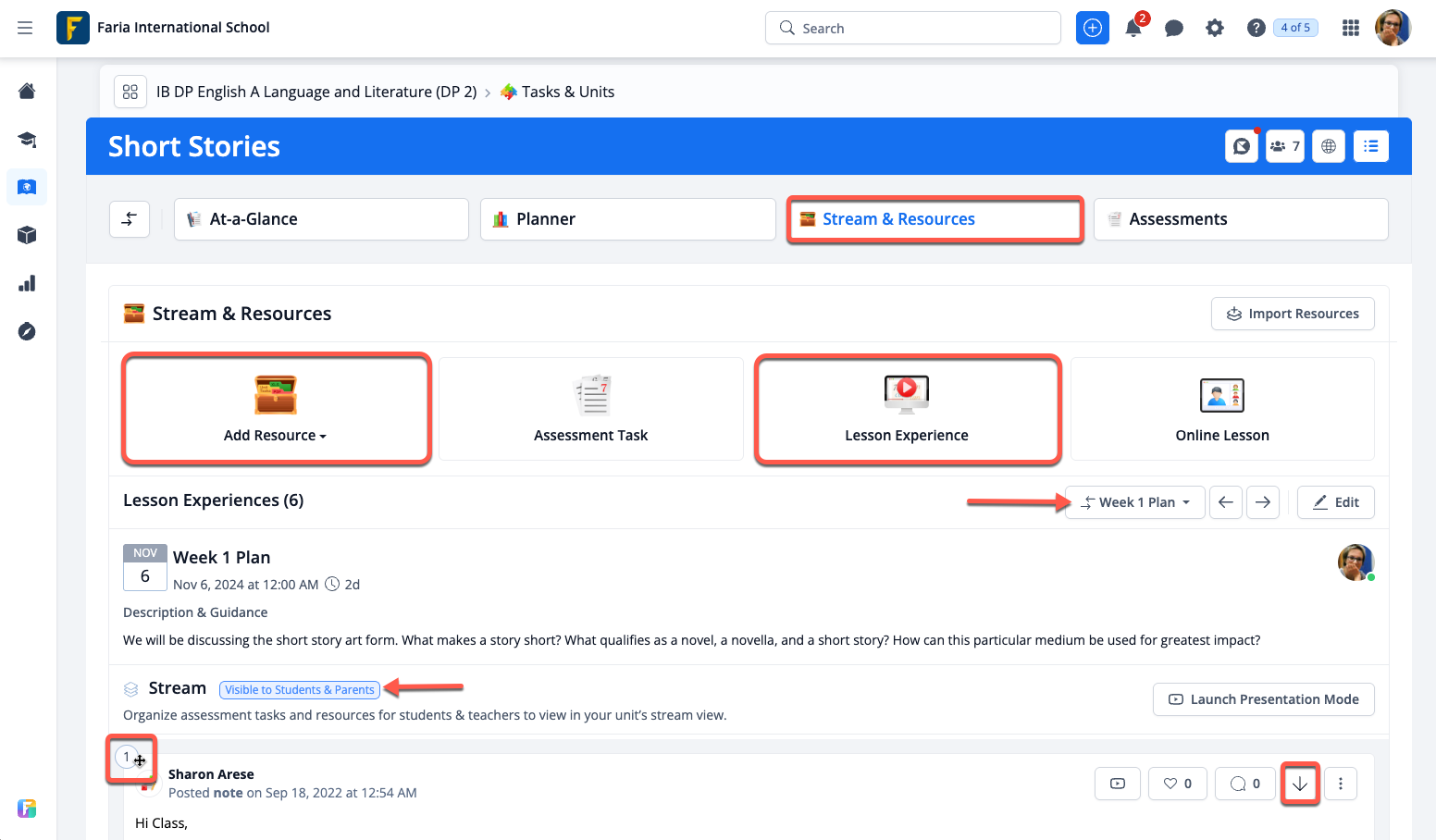
Task: Go to Home in left sidebar
Action: point(27,91)
